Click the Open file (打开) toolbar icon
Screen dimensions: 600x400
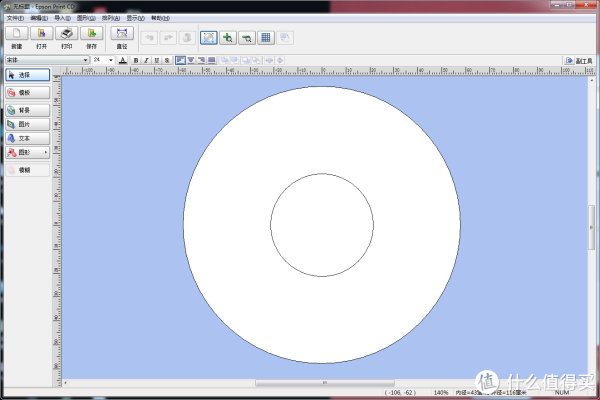point(41,33)
